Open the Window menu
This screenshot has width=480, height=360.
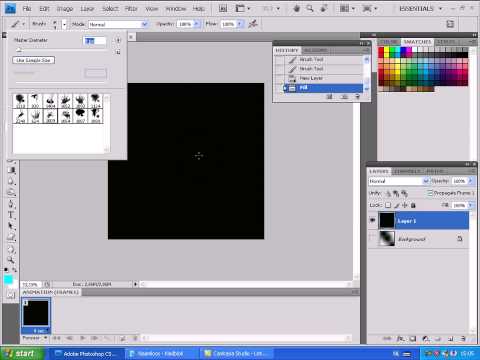(176, 9)
